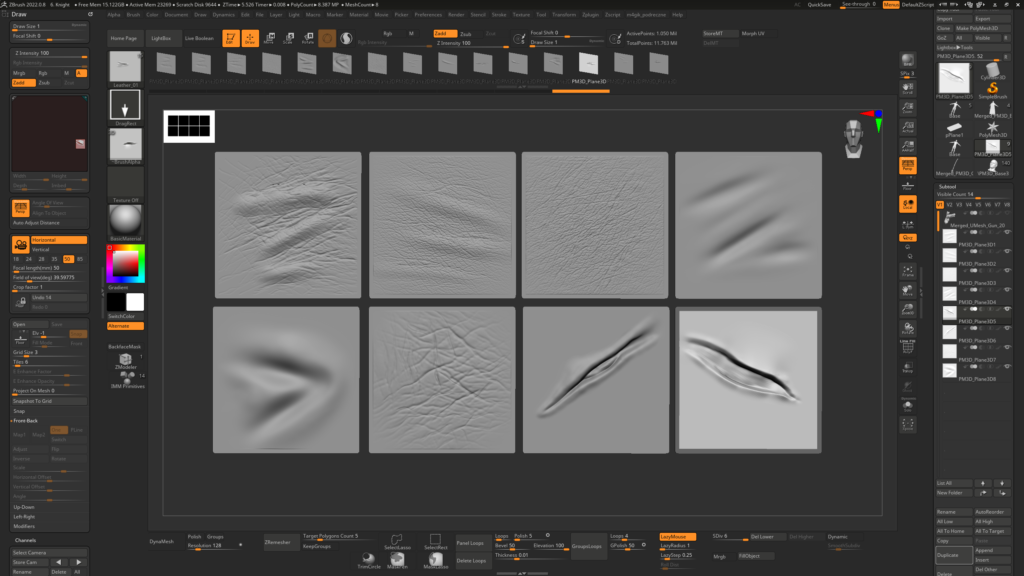The image size is (1024, 576).
Task: Toggle visibility eye of PM3D_Plane3D1 subtool
Action: (1006, 232)
